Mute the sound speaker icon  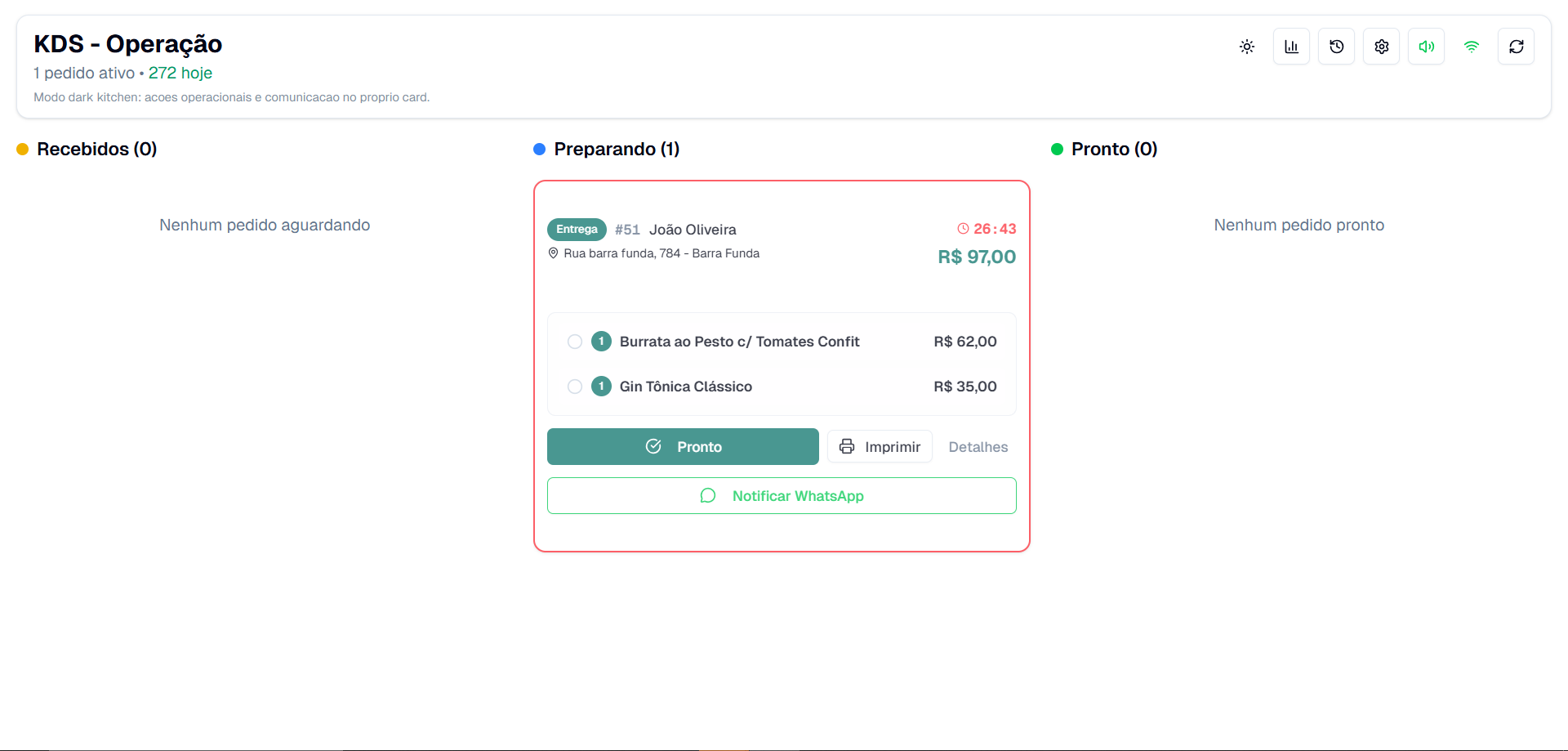pos(1426,47)
